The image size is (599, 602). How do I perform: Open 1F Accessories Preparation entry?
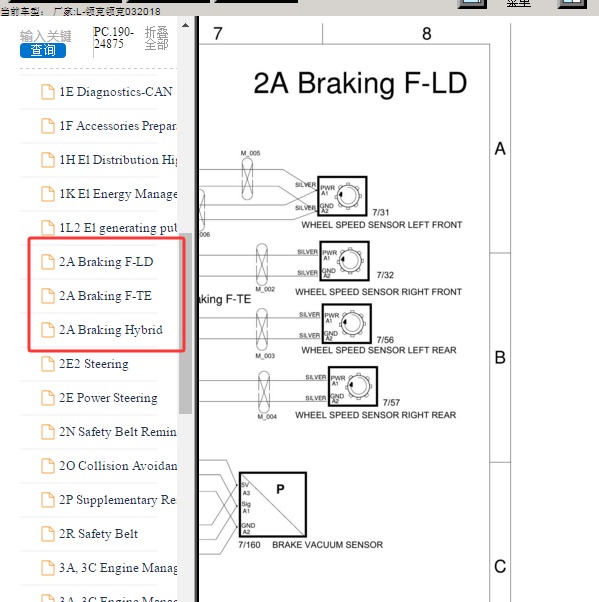click(118, 126)
